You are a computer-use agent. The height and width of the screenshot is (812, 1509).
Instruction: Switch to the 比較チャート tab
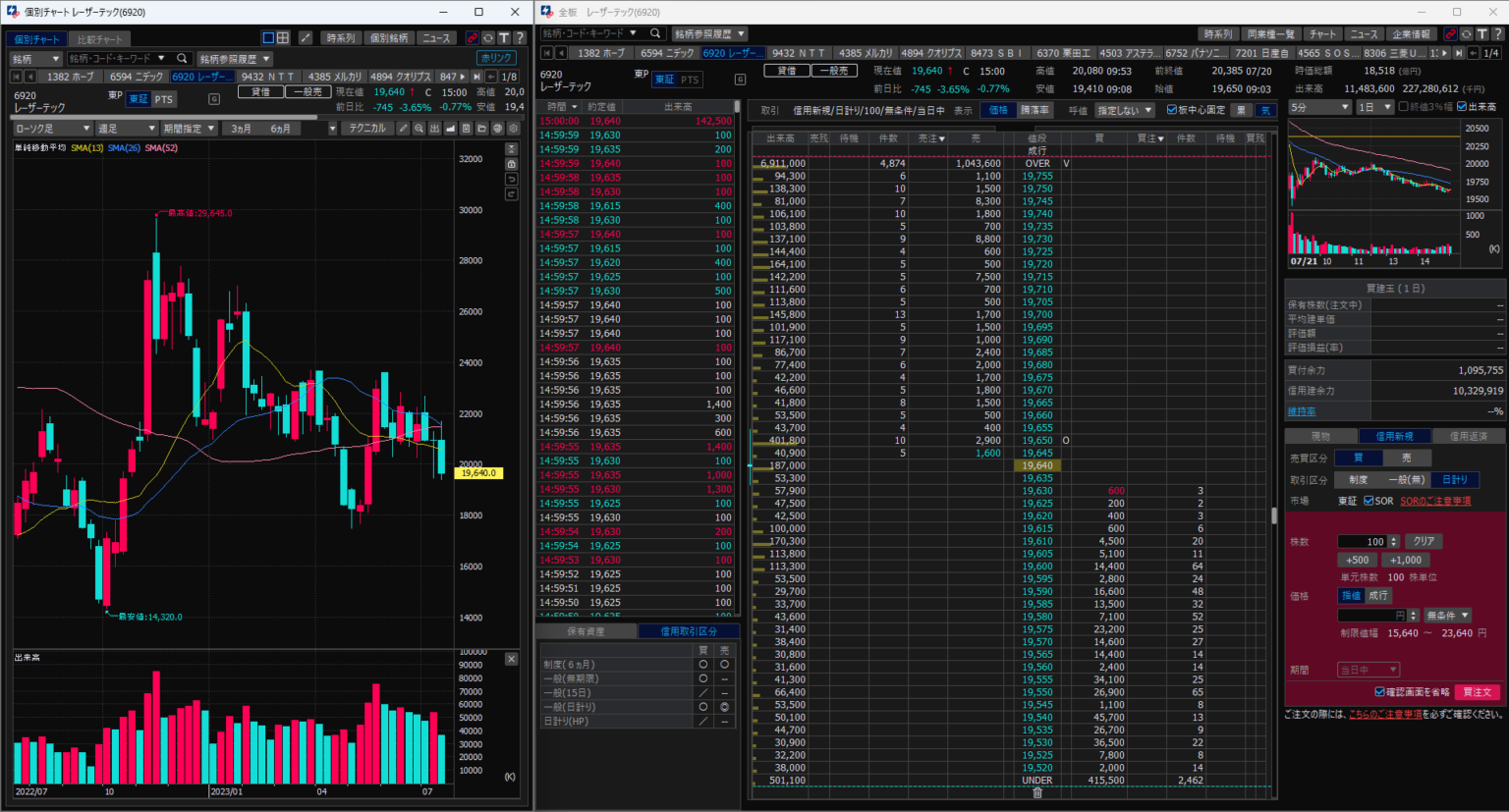pyautogui.click(x=100, y=39)
